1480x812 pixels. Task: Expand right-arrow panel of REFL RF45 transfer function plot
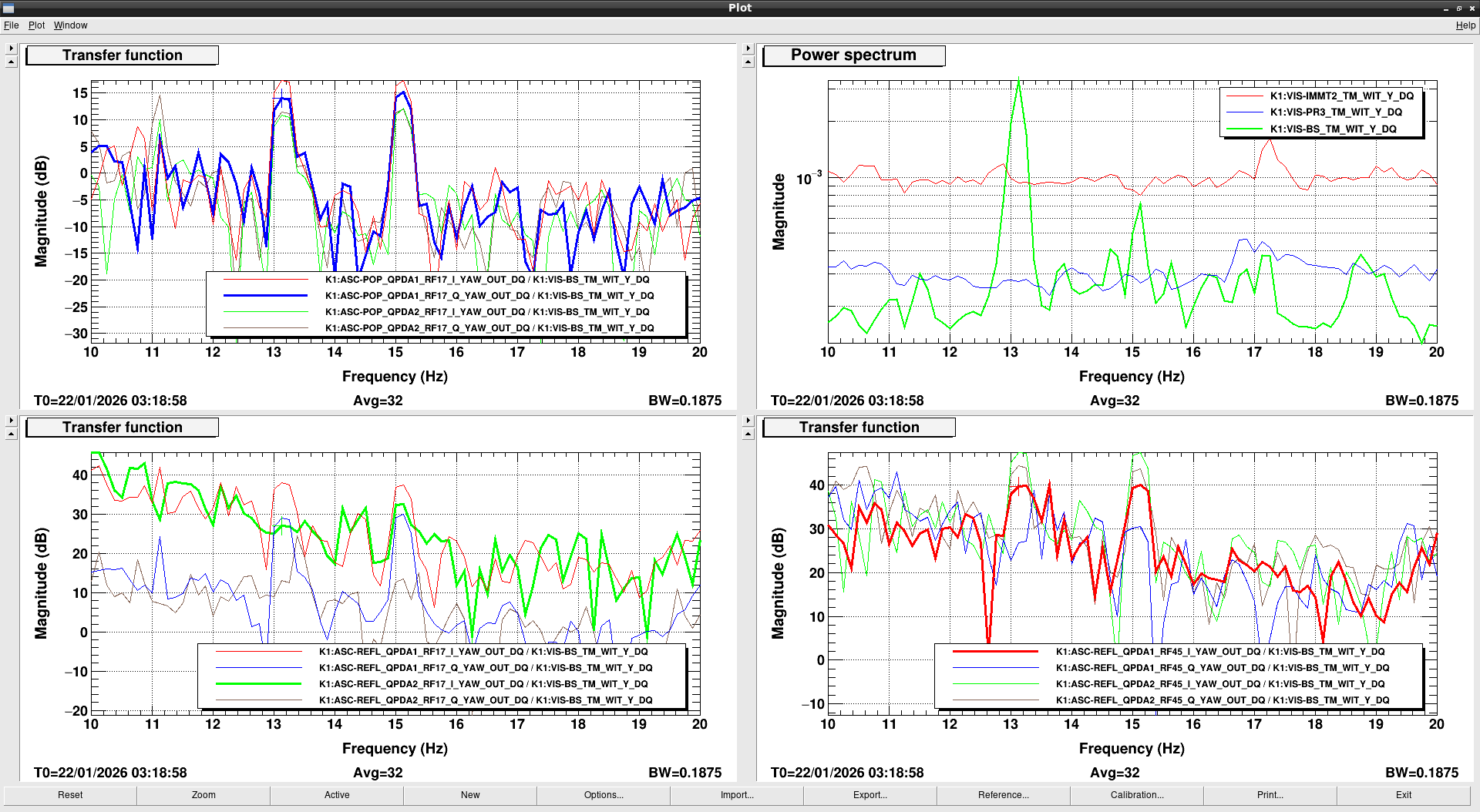pyautogui.click(x=748, y=420)
